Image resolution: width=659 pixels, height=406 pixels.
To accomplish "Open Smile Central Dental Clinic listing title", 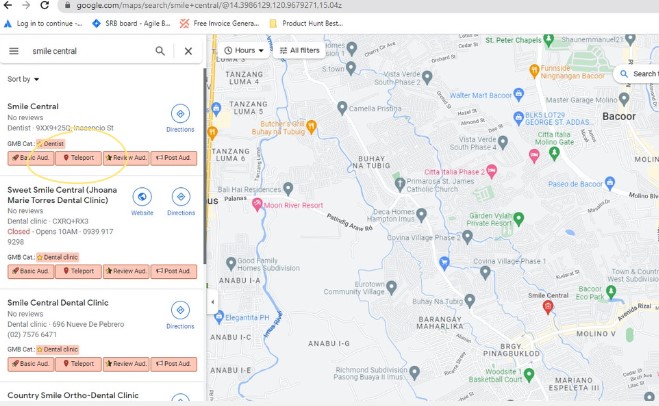I will pyautogui.click(x=58, y=303).
